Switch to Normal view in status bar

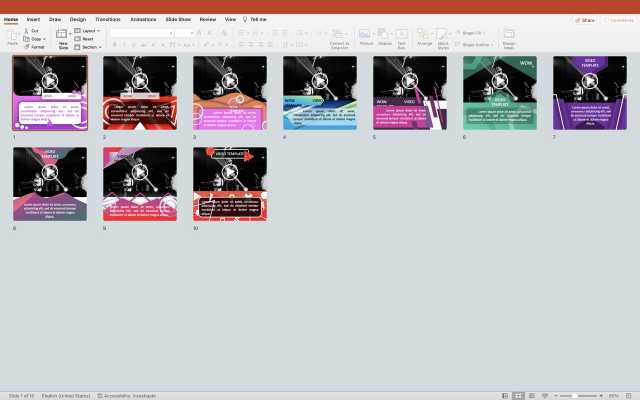coord(505,395)
